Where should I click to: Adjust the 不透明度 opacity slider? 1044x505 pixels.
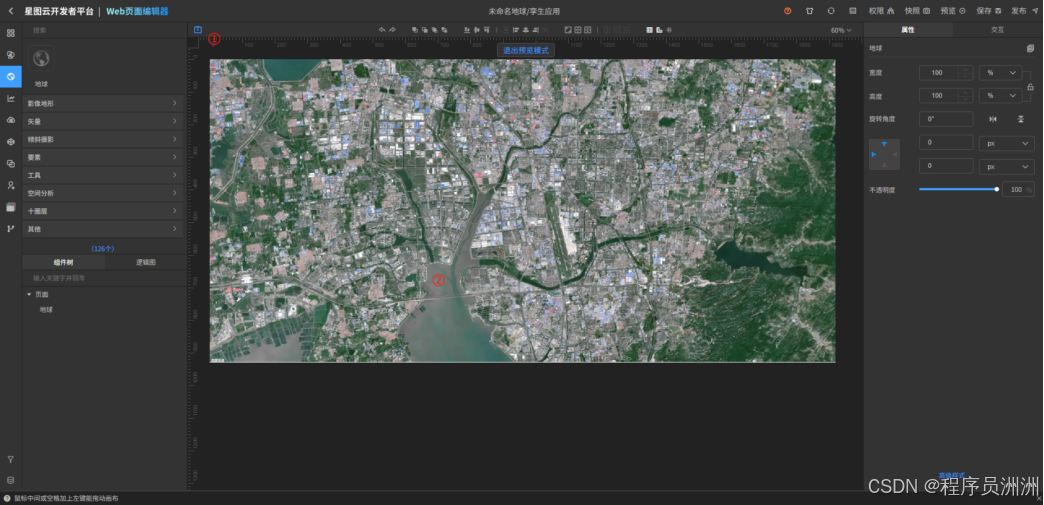click(958, 189)
